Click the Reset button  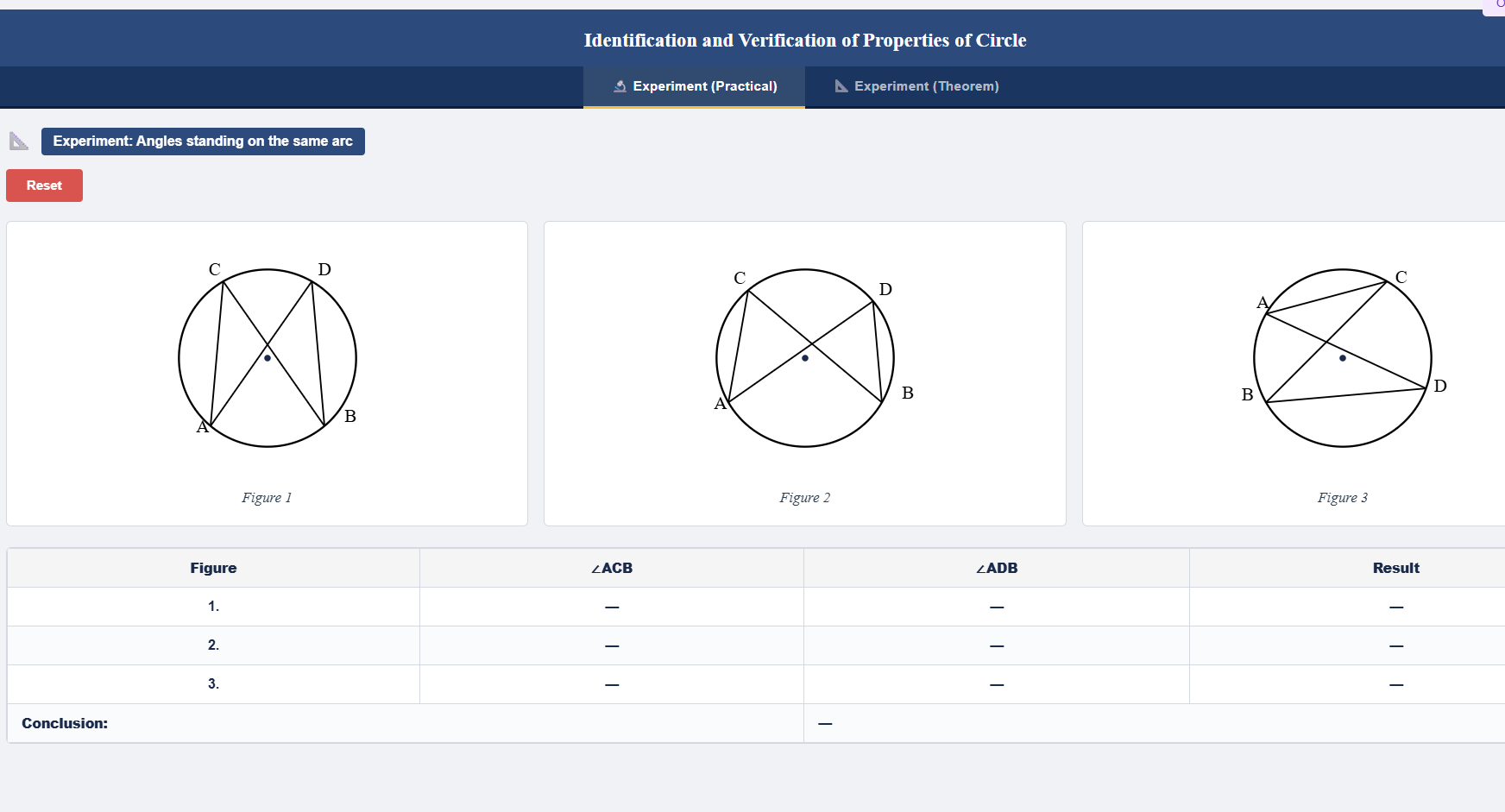44,185
